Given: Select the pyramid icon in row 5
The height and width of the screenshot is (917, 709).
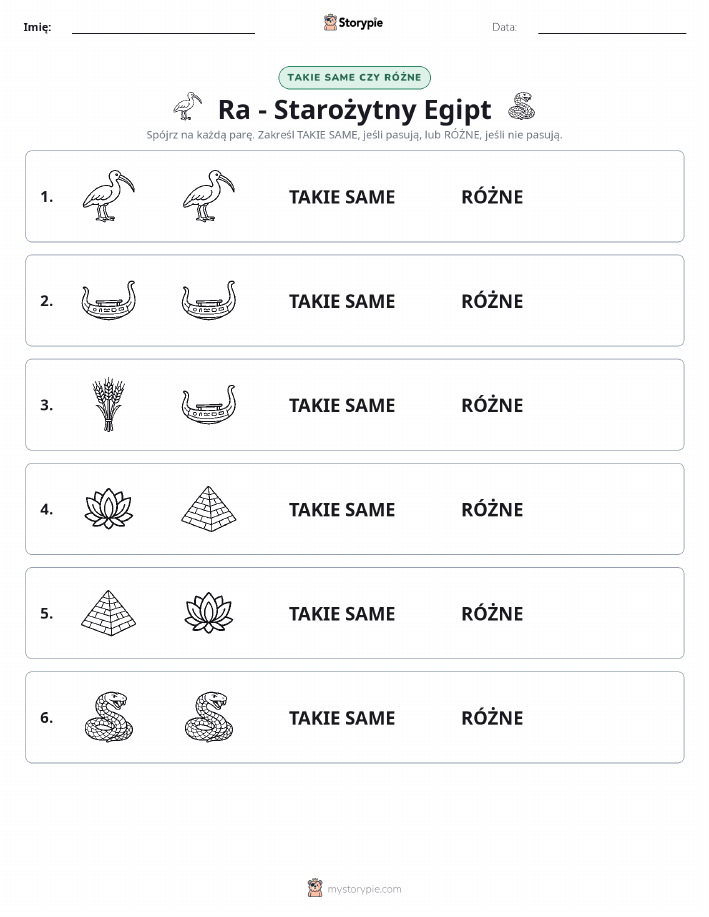Looking at the screenshot, I should coord(109,613).
